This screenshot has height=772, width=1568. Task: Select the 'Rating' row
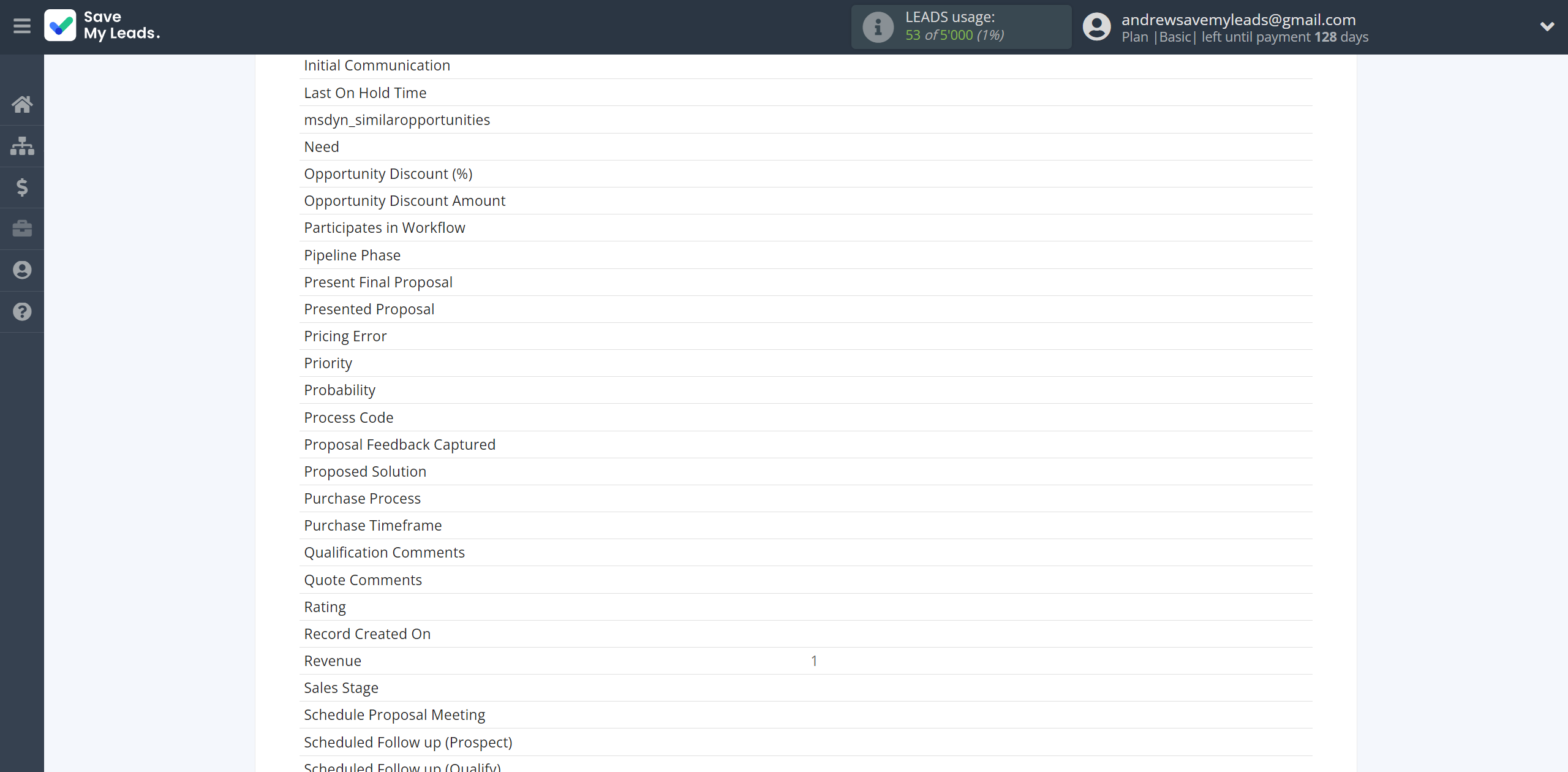point(805,607)
